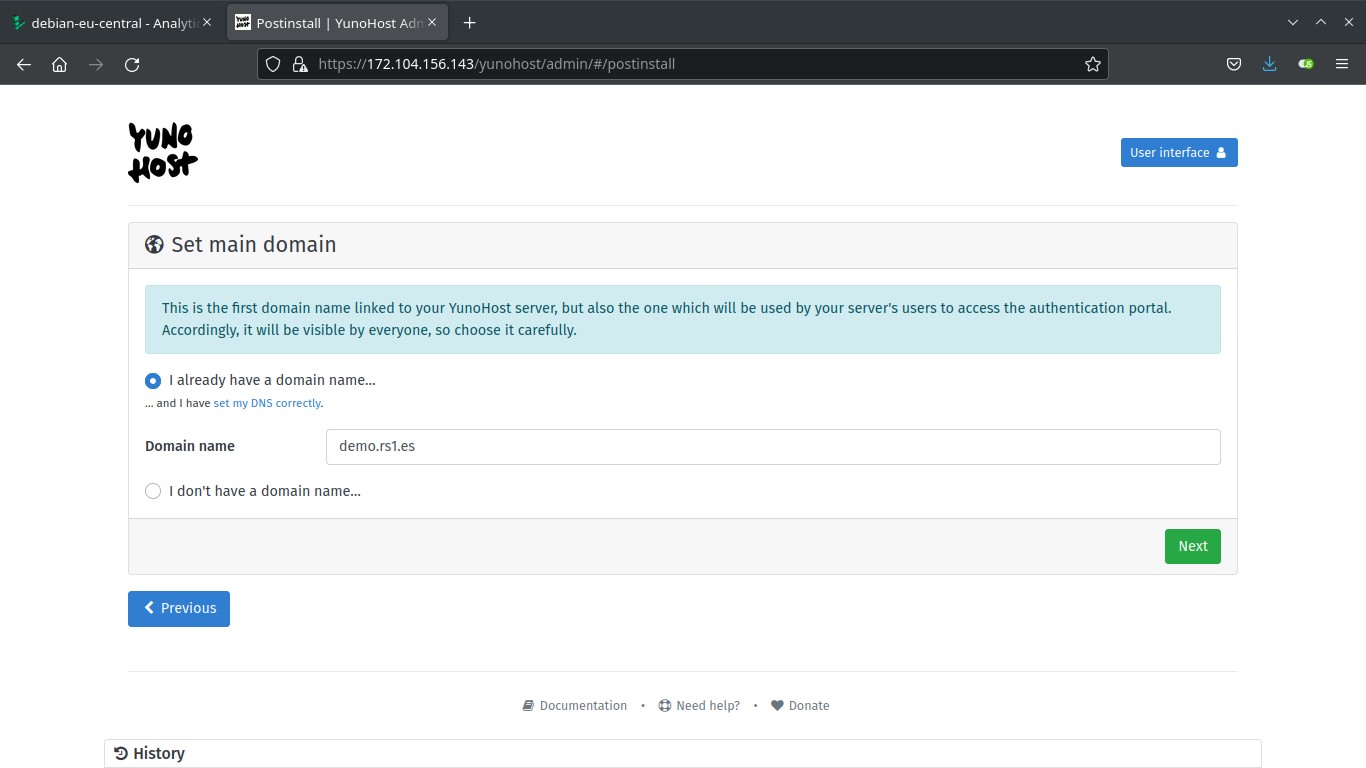This screenshot has width=1366, height=768.
Task: Go back with the Previous button
Action: coord(179,608)
